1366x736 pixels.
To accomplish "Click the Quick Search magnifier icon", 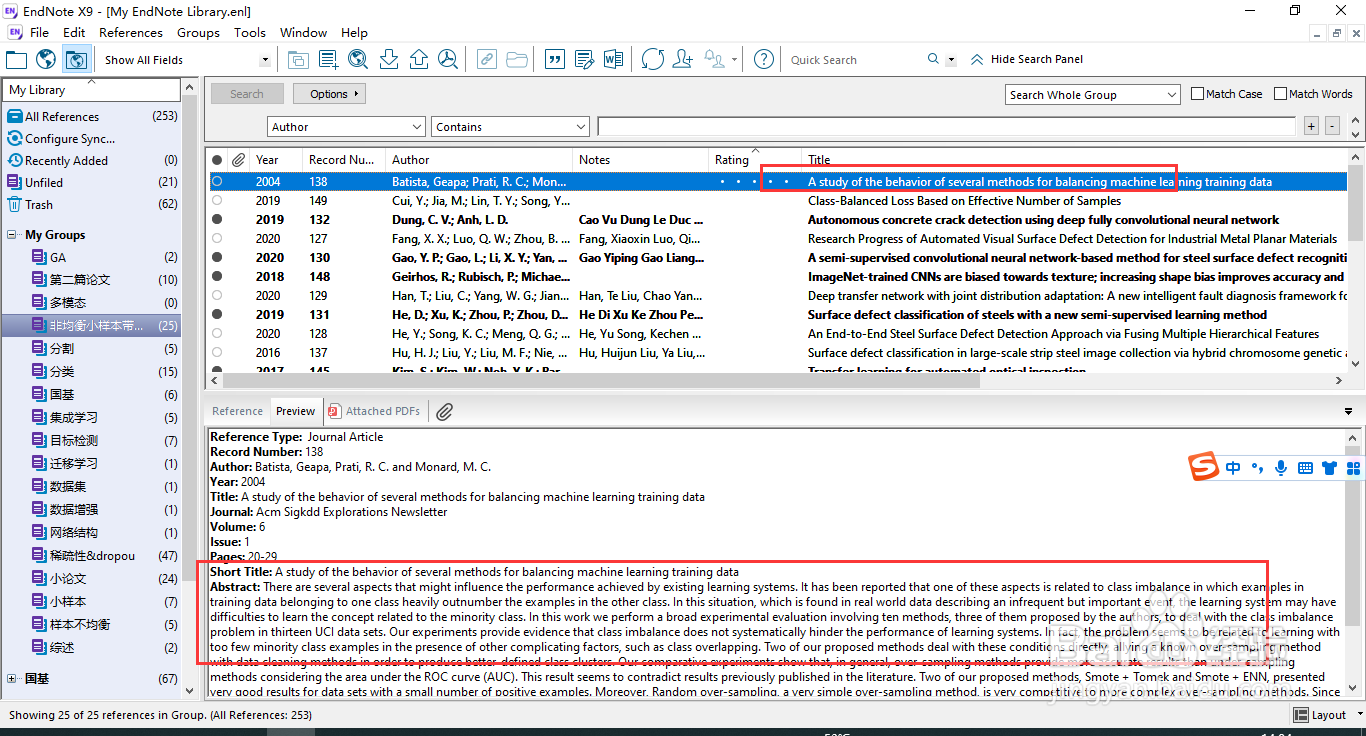I will click(934, 59).
